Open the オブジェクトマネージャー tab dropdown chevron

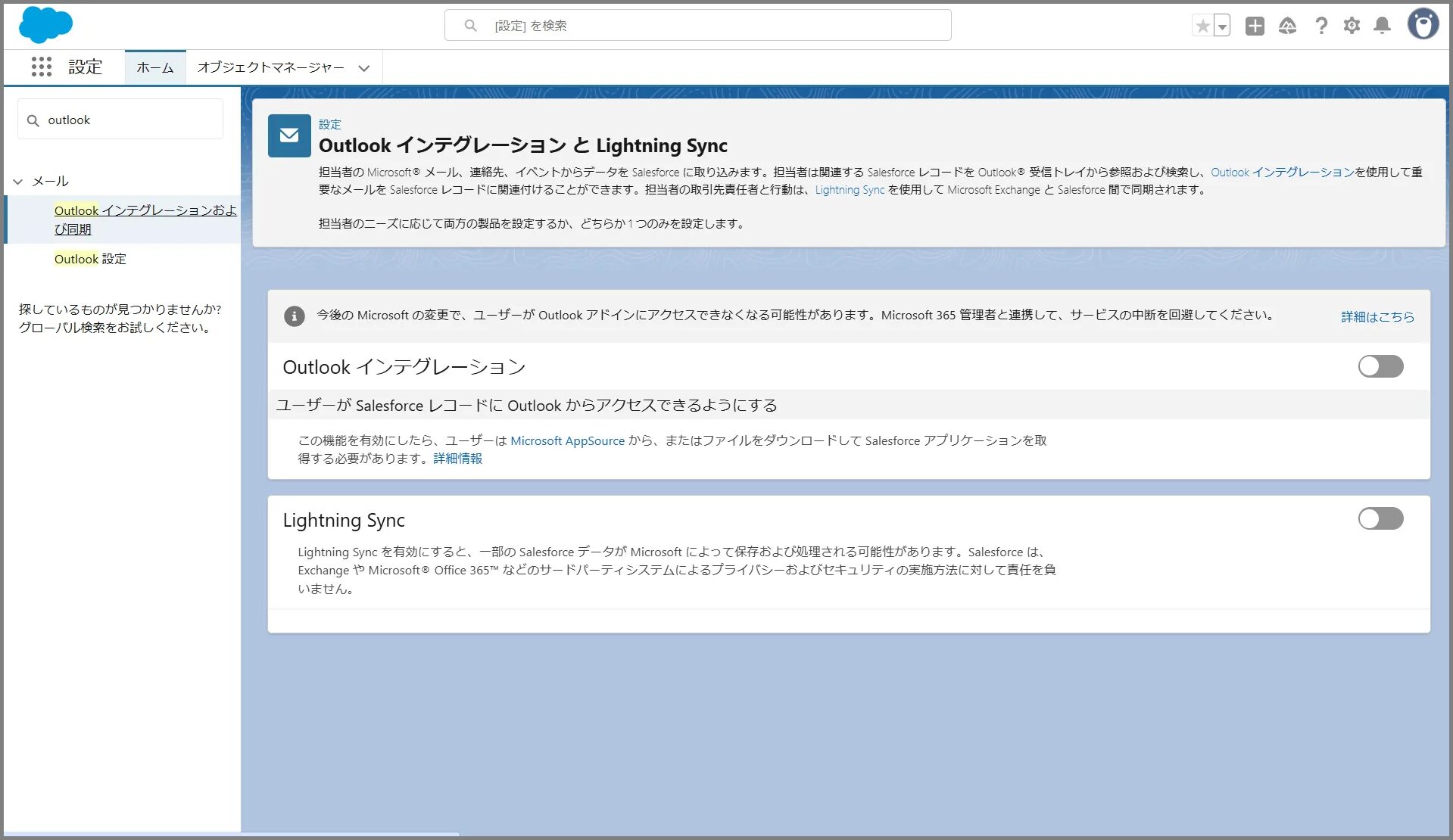(x=364, y=68)
